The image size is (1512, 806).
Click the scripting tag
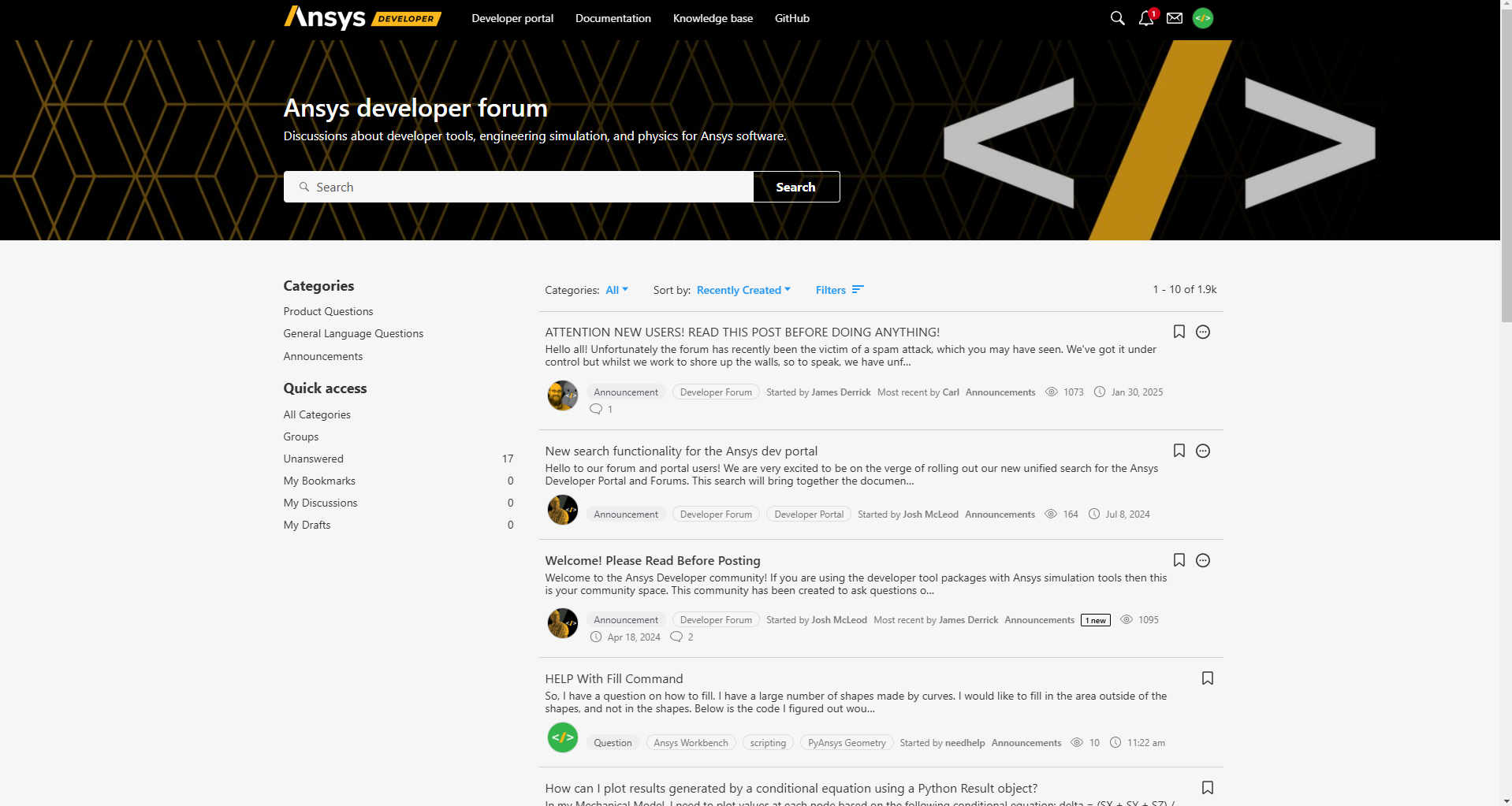coord(768,743)
